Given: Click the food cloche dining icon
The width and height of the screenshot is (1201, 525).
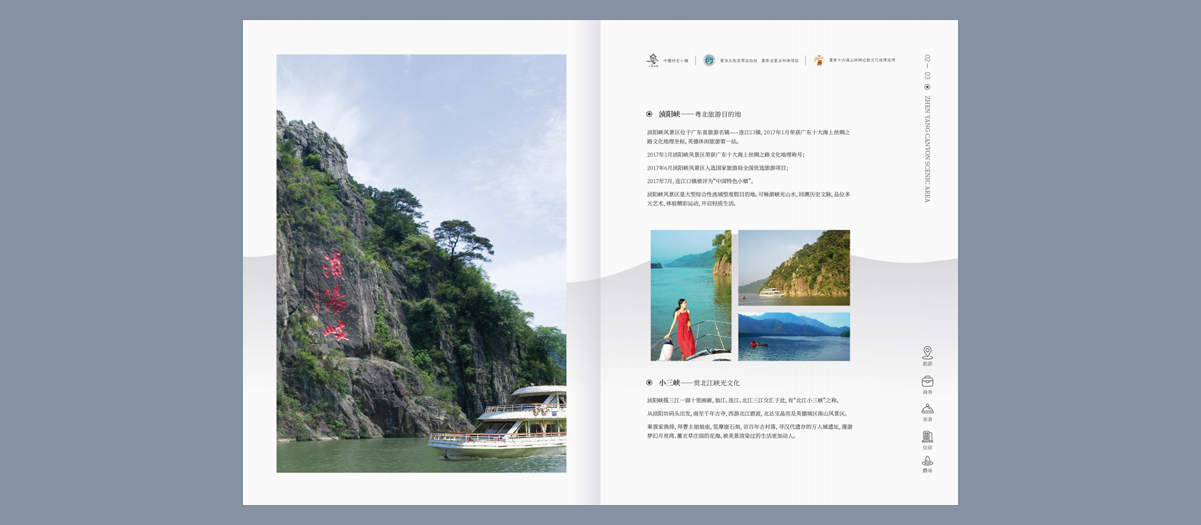Looking at the screenshot, I should tap(927, 409).
